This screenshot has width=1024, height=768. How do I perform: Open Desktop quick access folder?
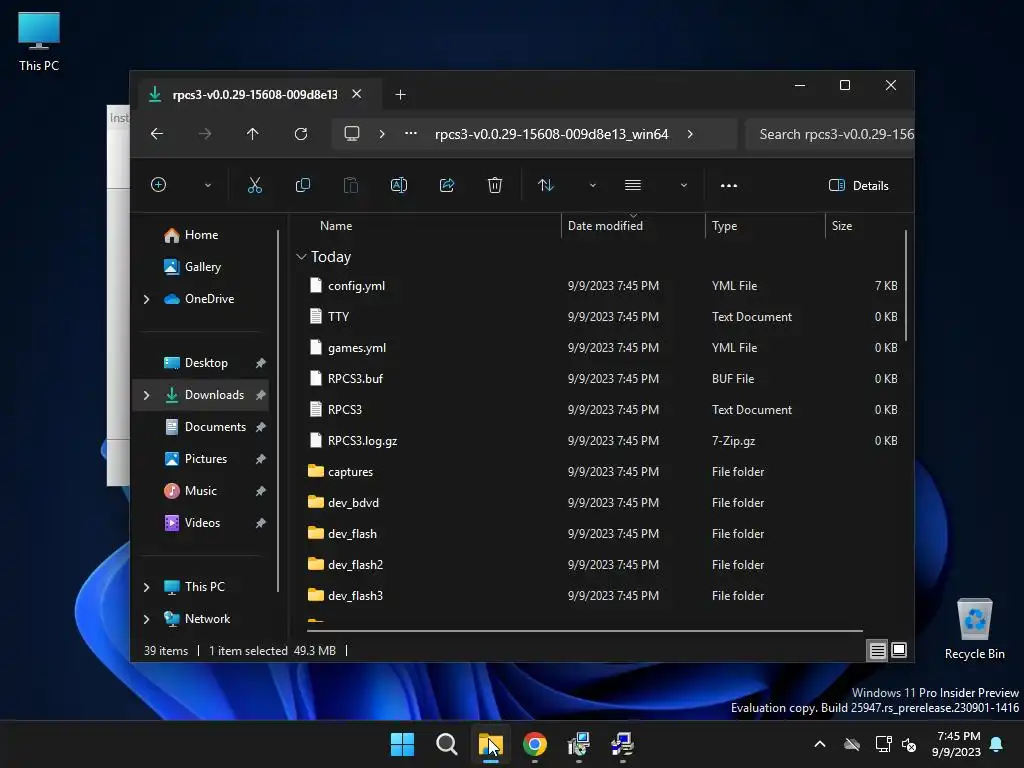[206, 362]
